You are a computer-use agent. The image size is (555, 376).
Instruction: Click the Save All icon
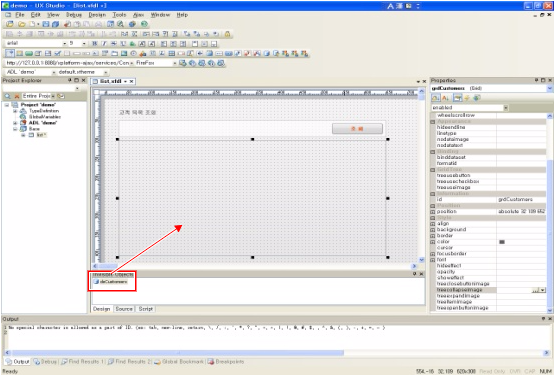(x=55, y=24)
